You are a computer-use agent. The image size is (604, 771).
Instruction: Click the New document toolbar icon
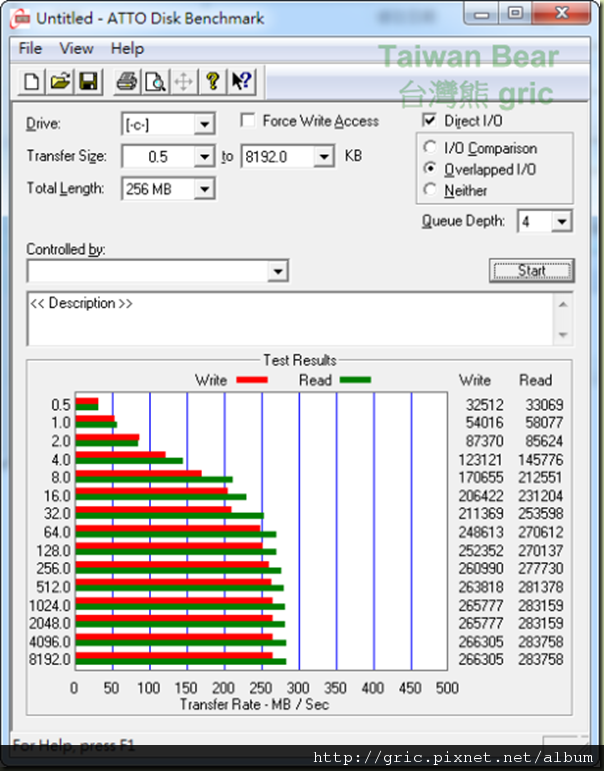(31, 81)
